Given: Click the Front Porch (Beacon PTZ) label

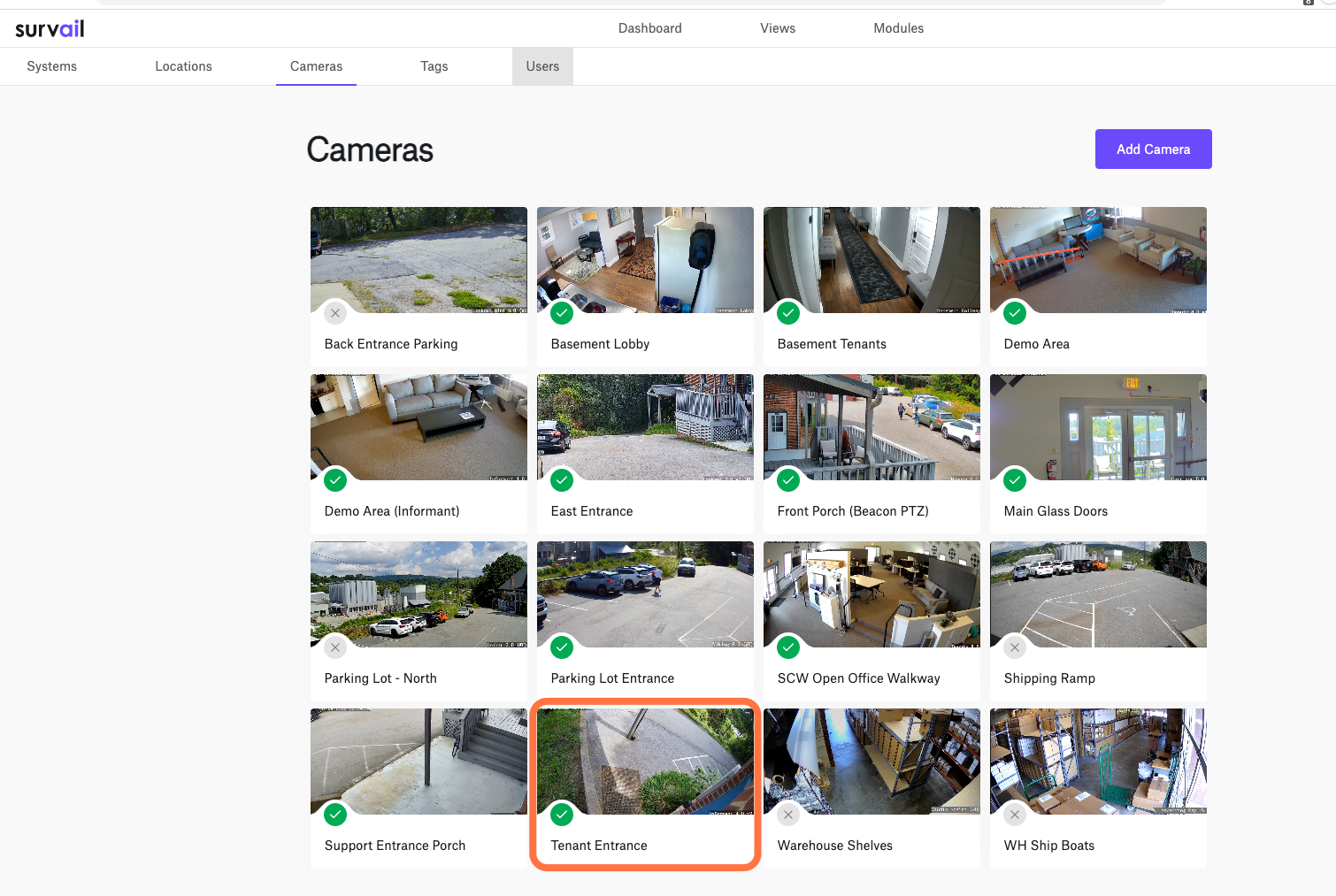Looking at the screenshot, I should [853, 511].
